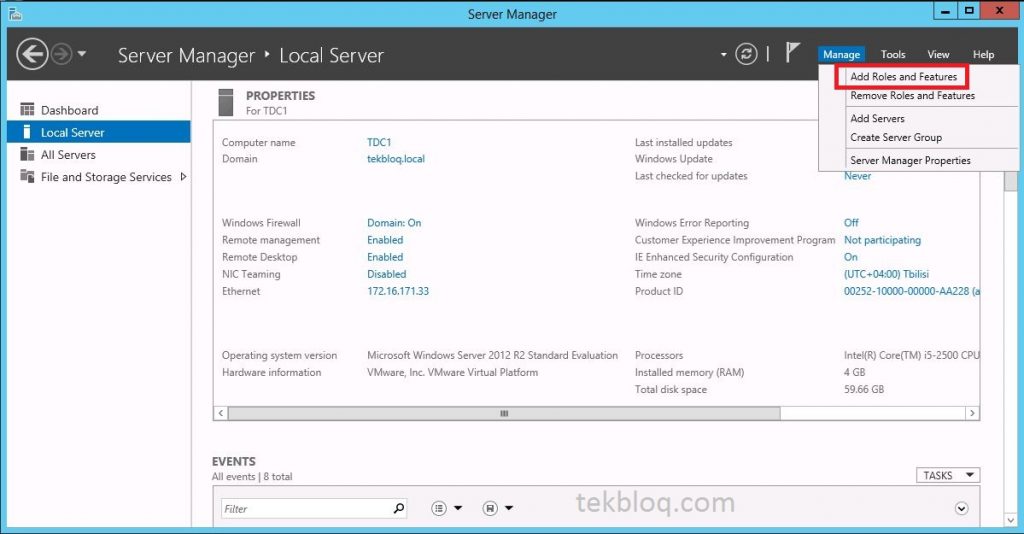Expand the File and Storage Services arrow
The width and height of the screenshot is (1024, 534).
(x=183, y=176)
